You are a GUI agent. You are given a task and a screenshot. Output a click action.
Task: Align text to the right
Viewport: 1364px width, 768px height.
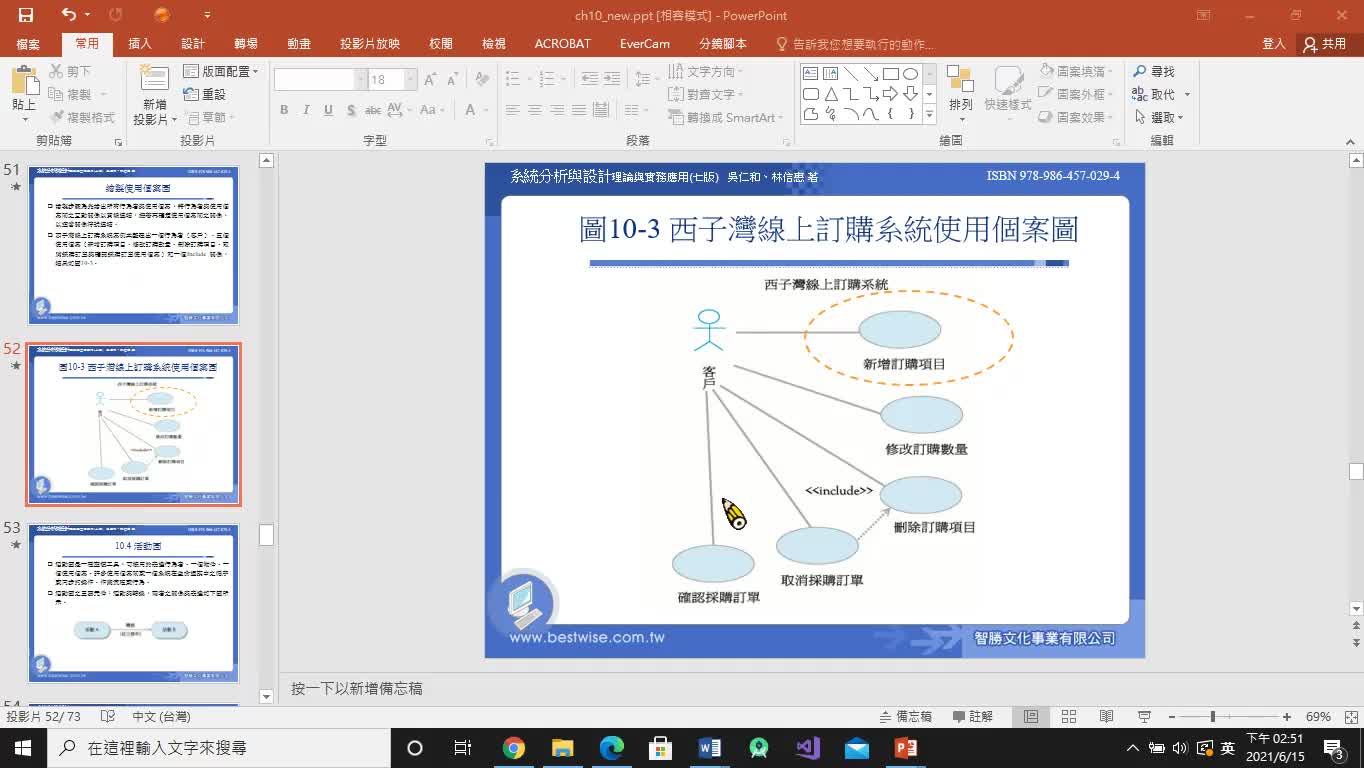point(557,110)
